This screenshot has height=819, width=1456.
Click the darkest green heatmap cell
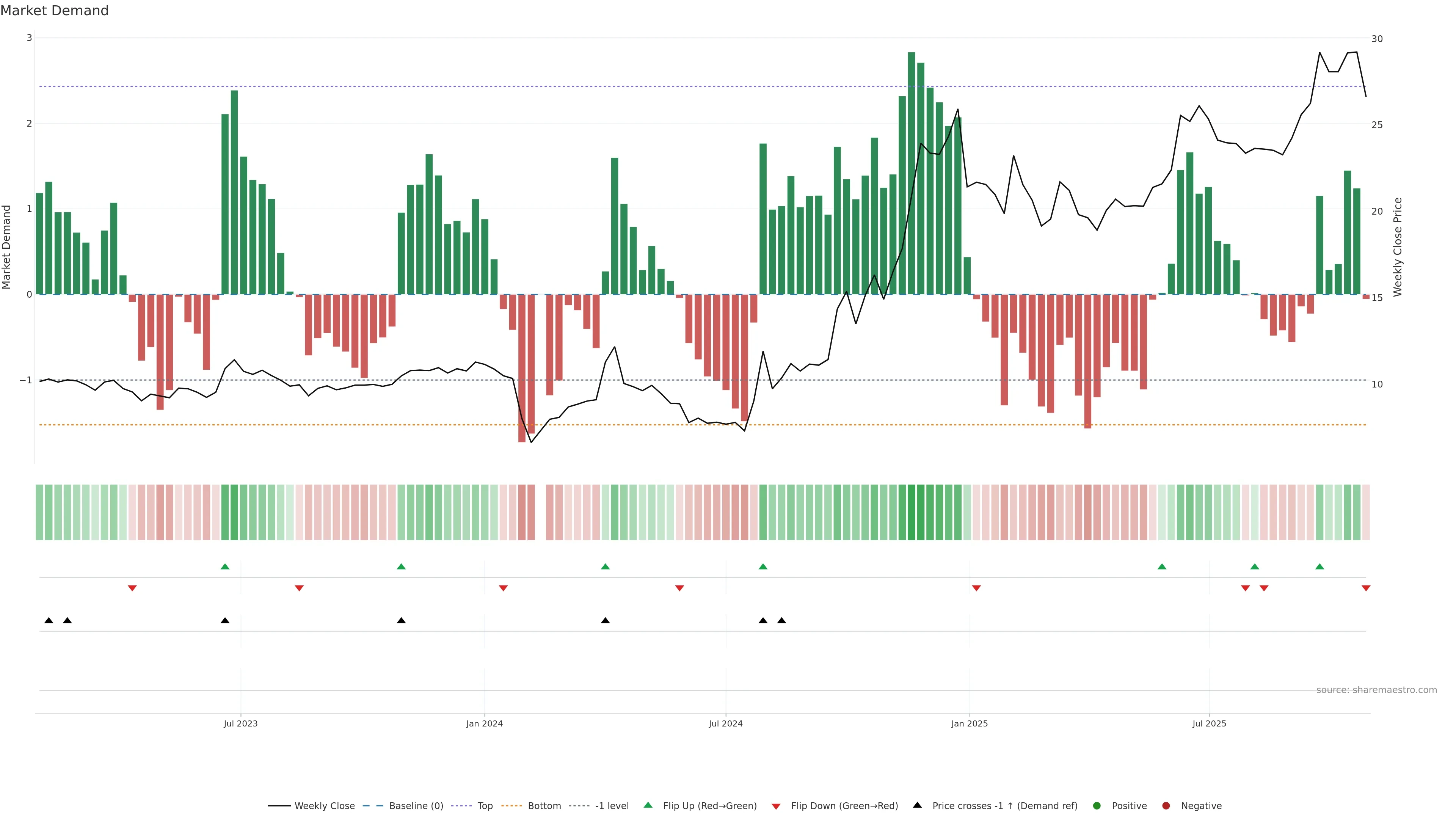[x=912, y=512]
